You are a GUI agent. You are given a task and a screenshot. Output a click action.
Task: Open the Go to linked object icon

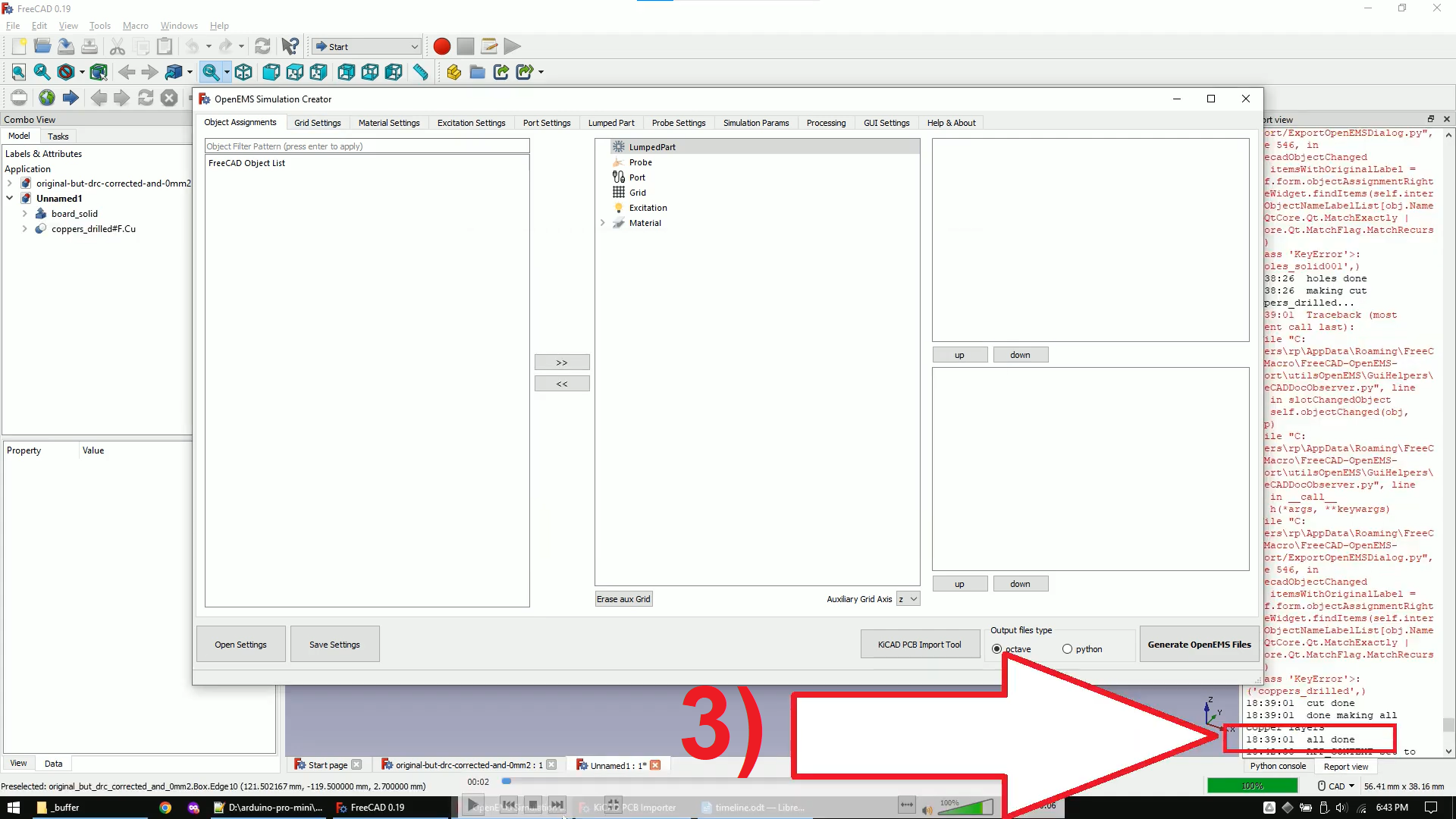point(174,72)
